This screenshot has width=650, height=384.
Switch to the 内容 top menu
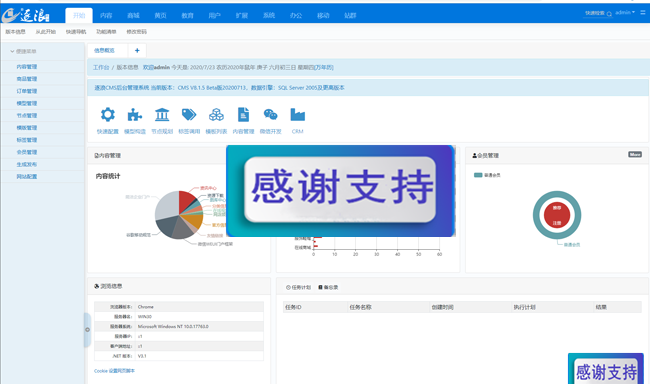(x=106, y=15)
